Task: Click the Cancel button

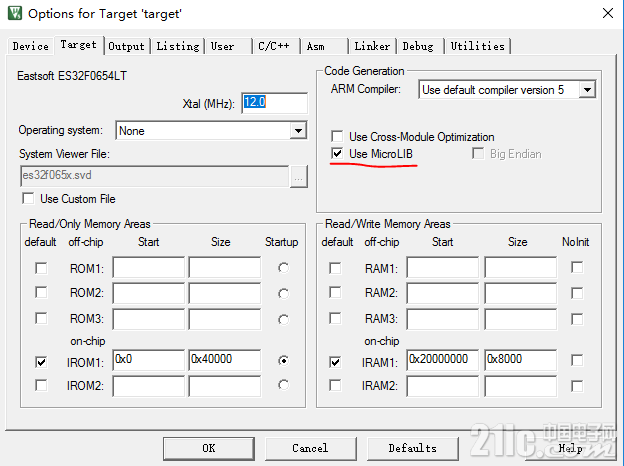Action: coord(310,448)
